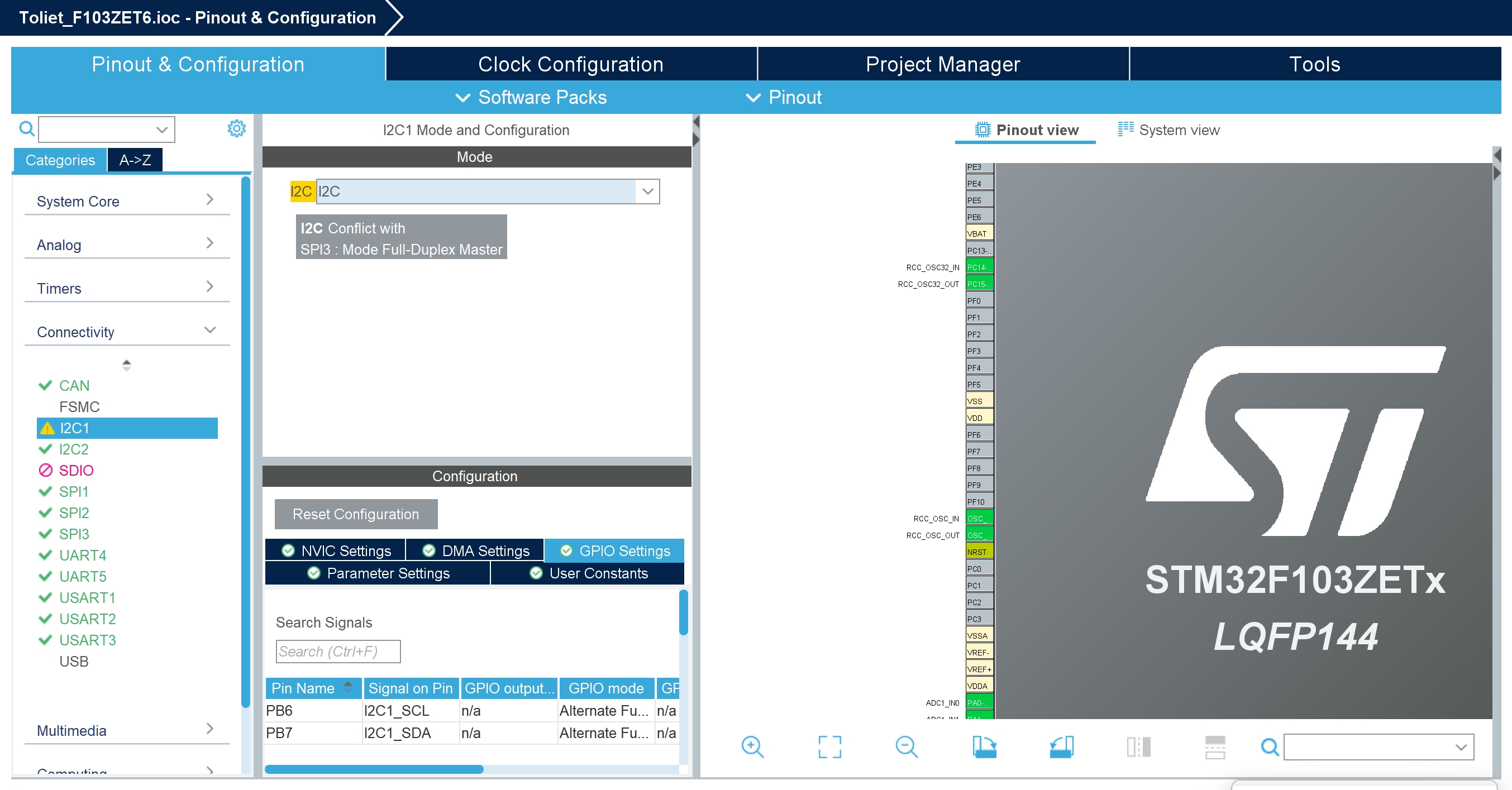Screen dimensions: 1512x790
Task: Open DMA Settings tab
Action: (x=475, y=550)
